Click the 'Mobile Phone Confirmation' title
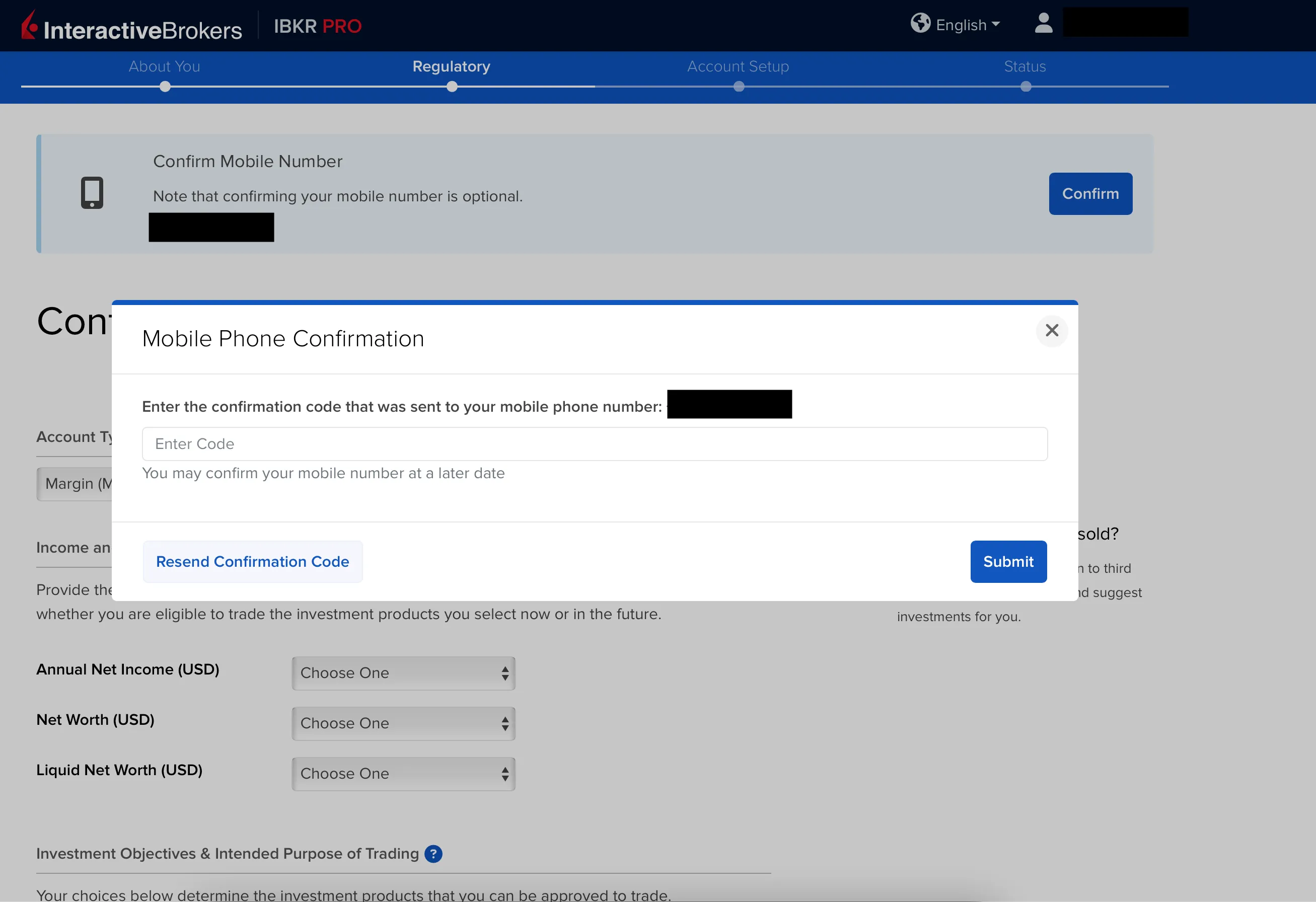The image size is (1316, 902). pyautogui.click(x=283, y=339)
